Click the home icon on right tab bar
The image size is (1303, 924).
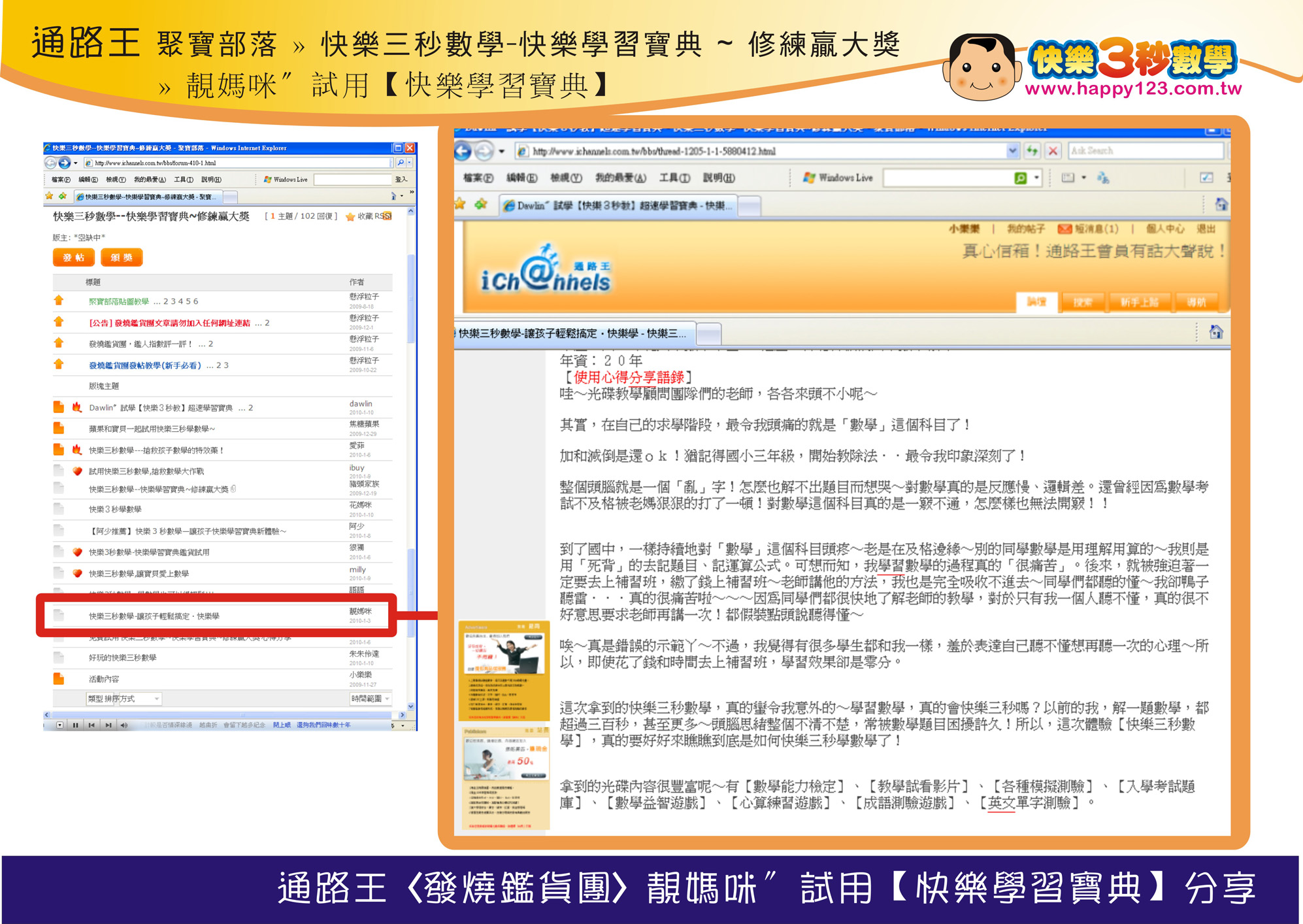1221,205
